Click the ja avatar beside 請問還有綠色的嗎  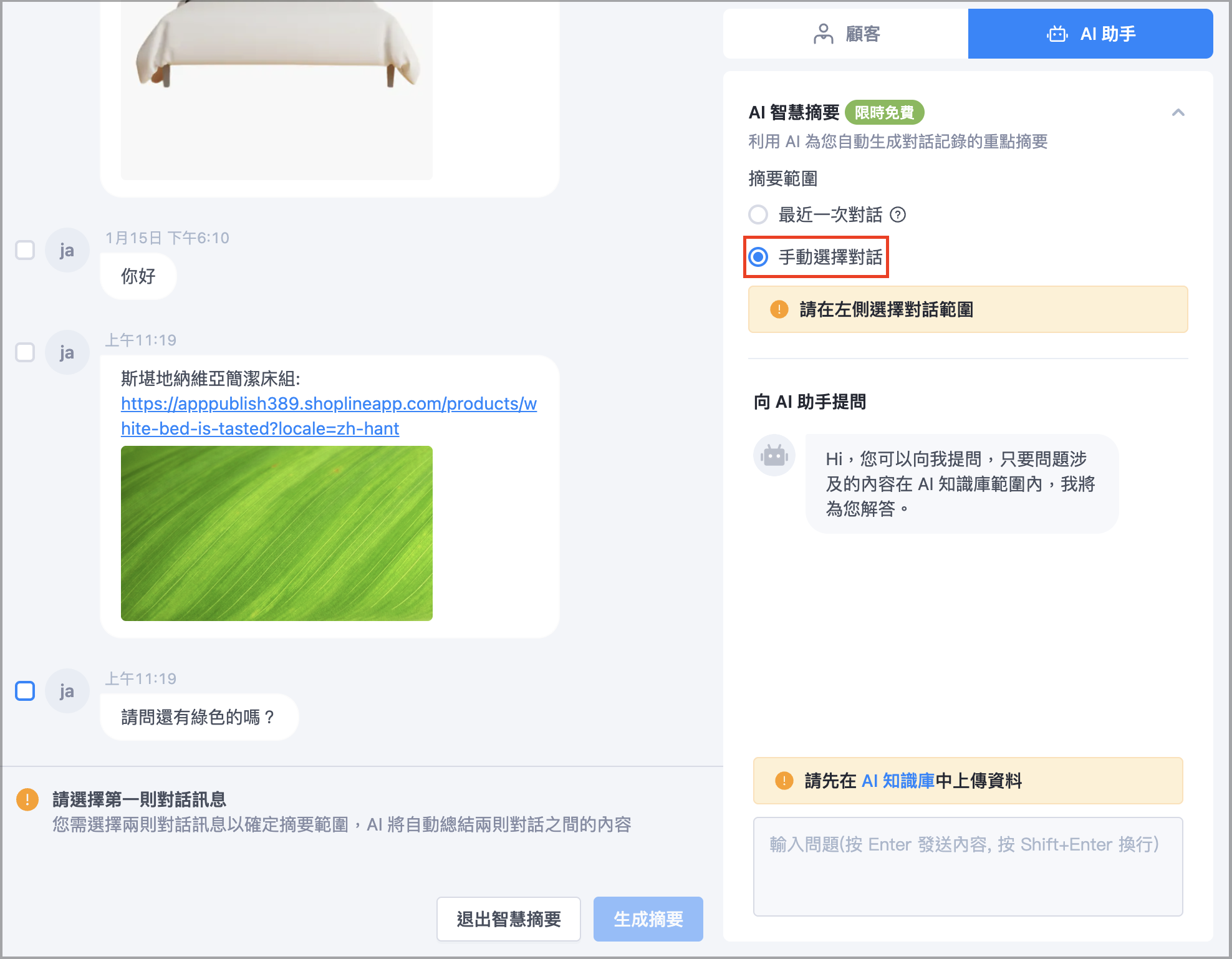(x=67, y=691)
